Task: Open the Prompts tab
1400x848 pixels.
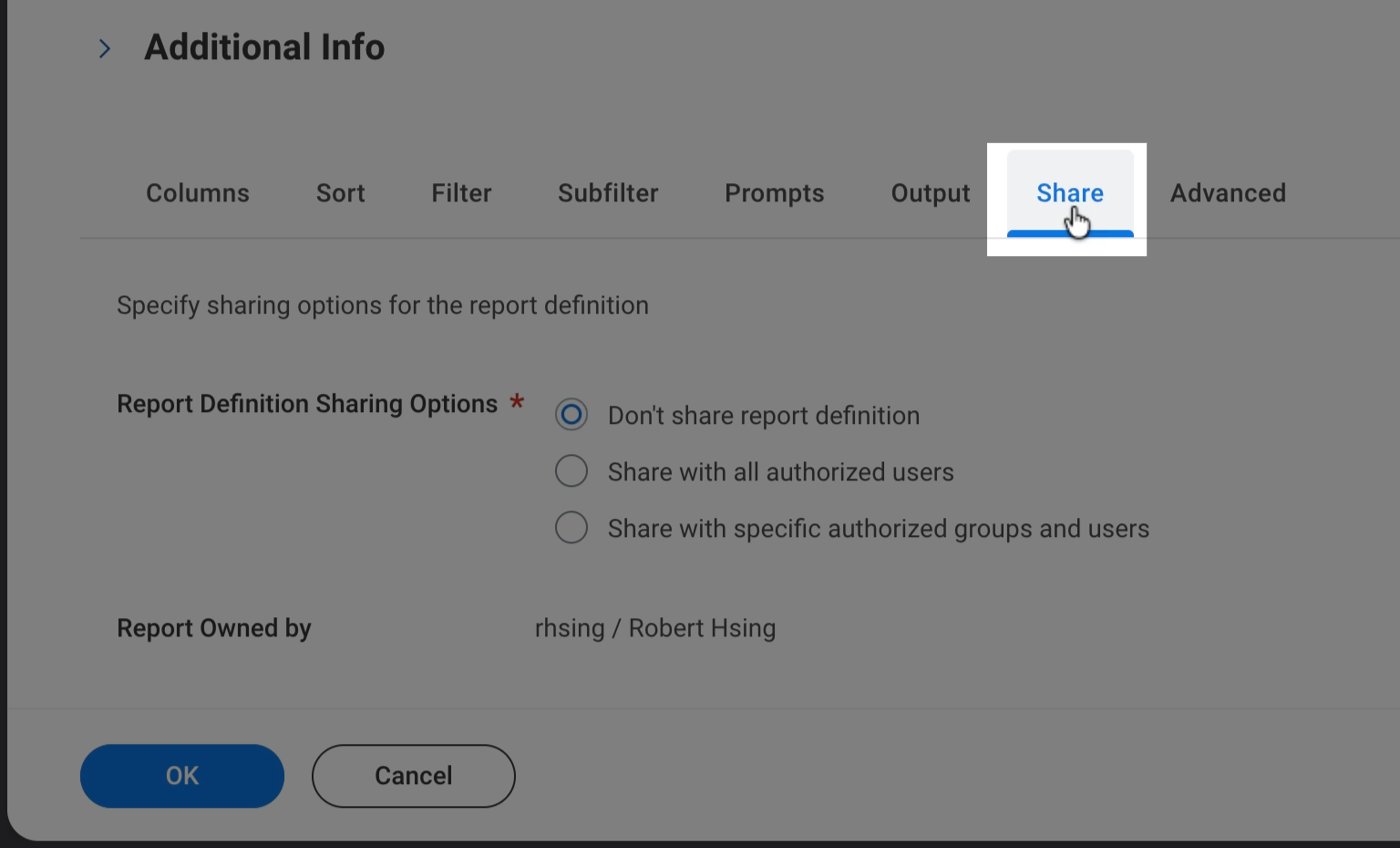Action: click(775, 193)
